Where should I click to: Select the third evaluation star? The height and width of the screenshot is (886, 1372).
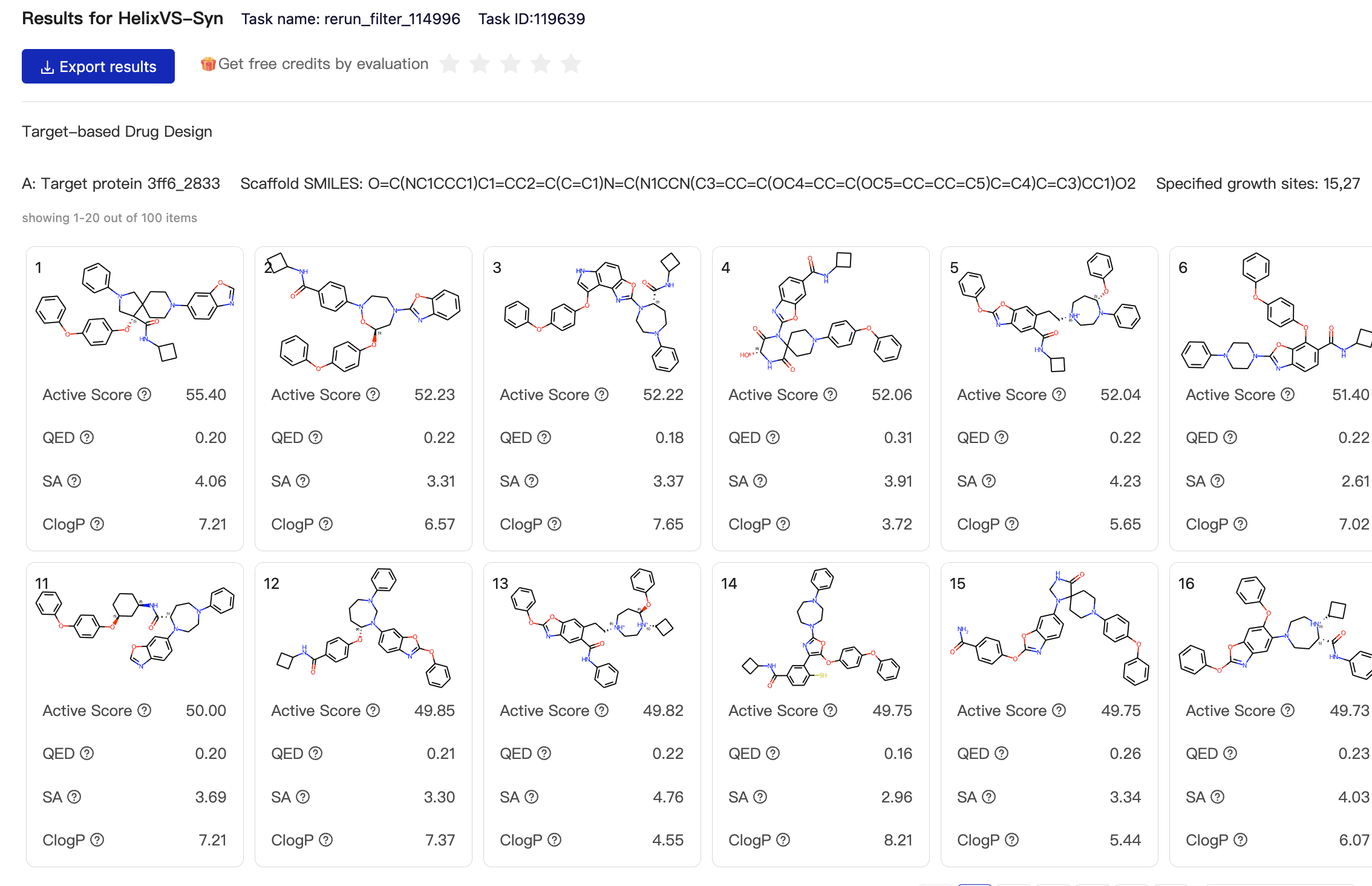click(x=511, y=64)
